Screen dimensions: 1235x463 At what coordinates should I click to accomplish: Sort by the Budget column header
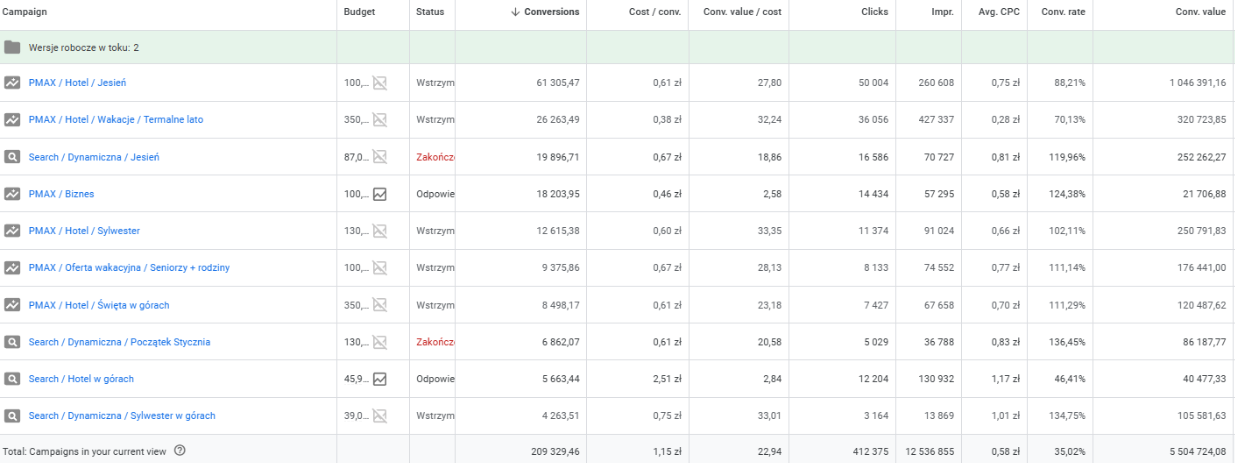[x=360, y=12]
